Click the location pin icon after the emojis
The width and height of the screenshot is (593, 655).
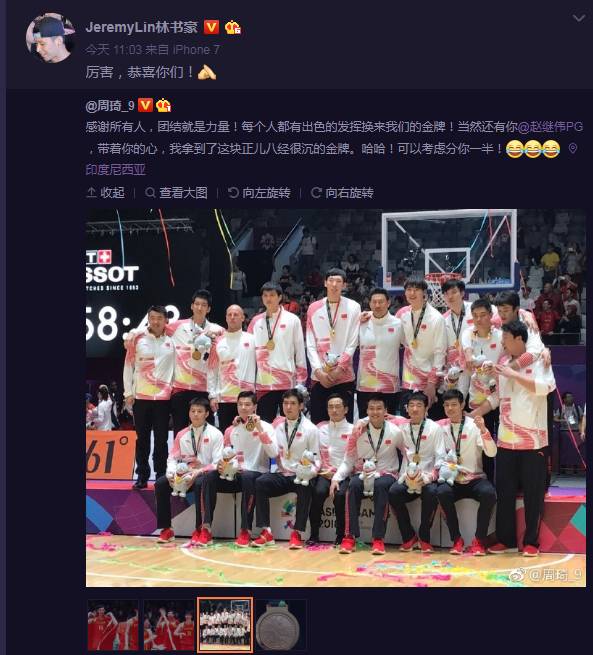click(x=573, y=149)
